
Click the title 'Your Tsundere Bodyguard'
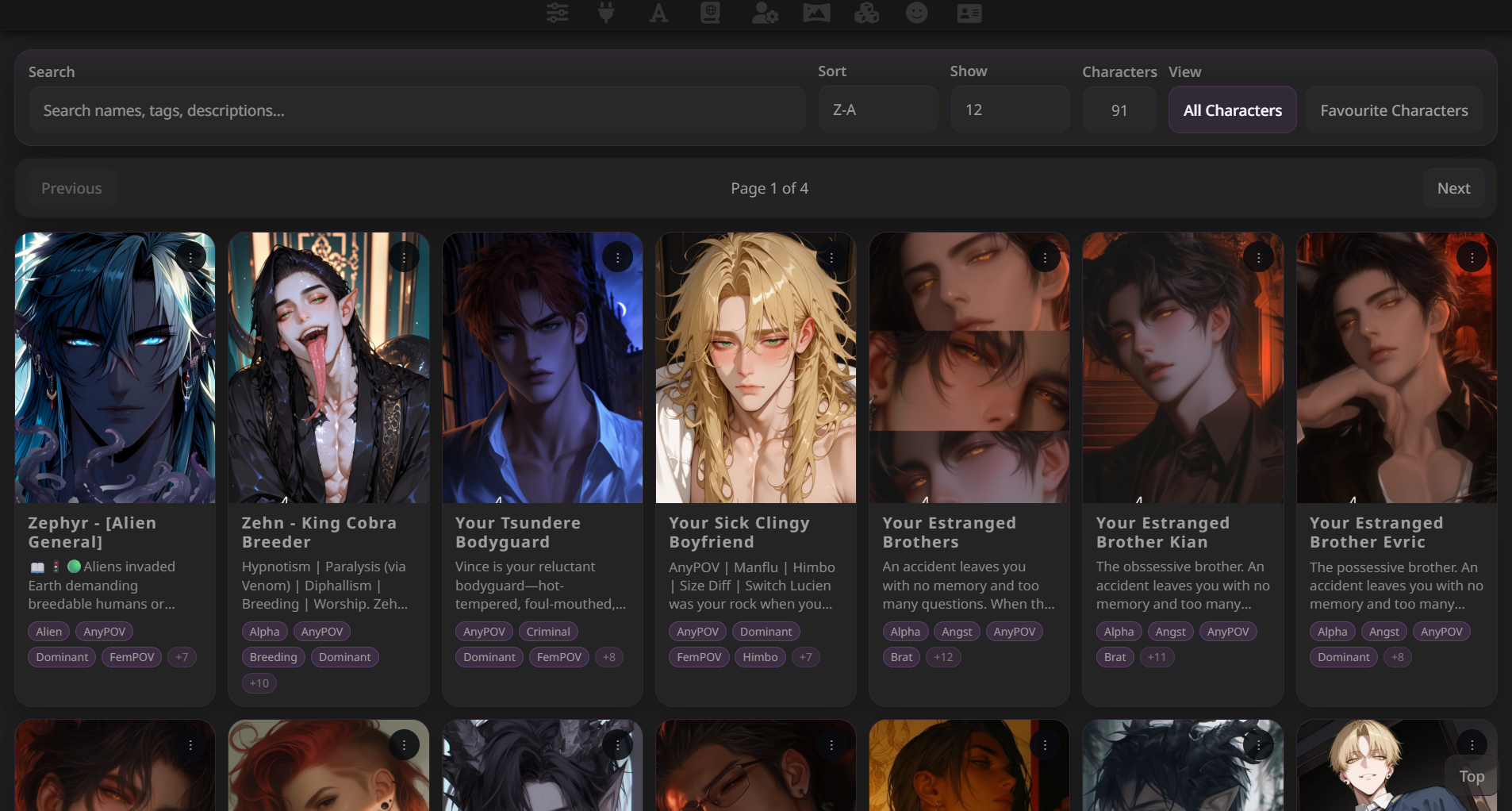tap(518, 532)
